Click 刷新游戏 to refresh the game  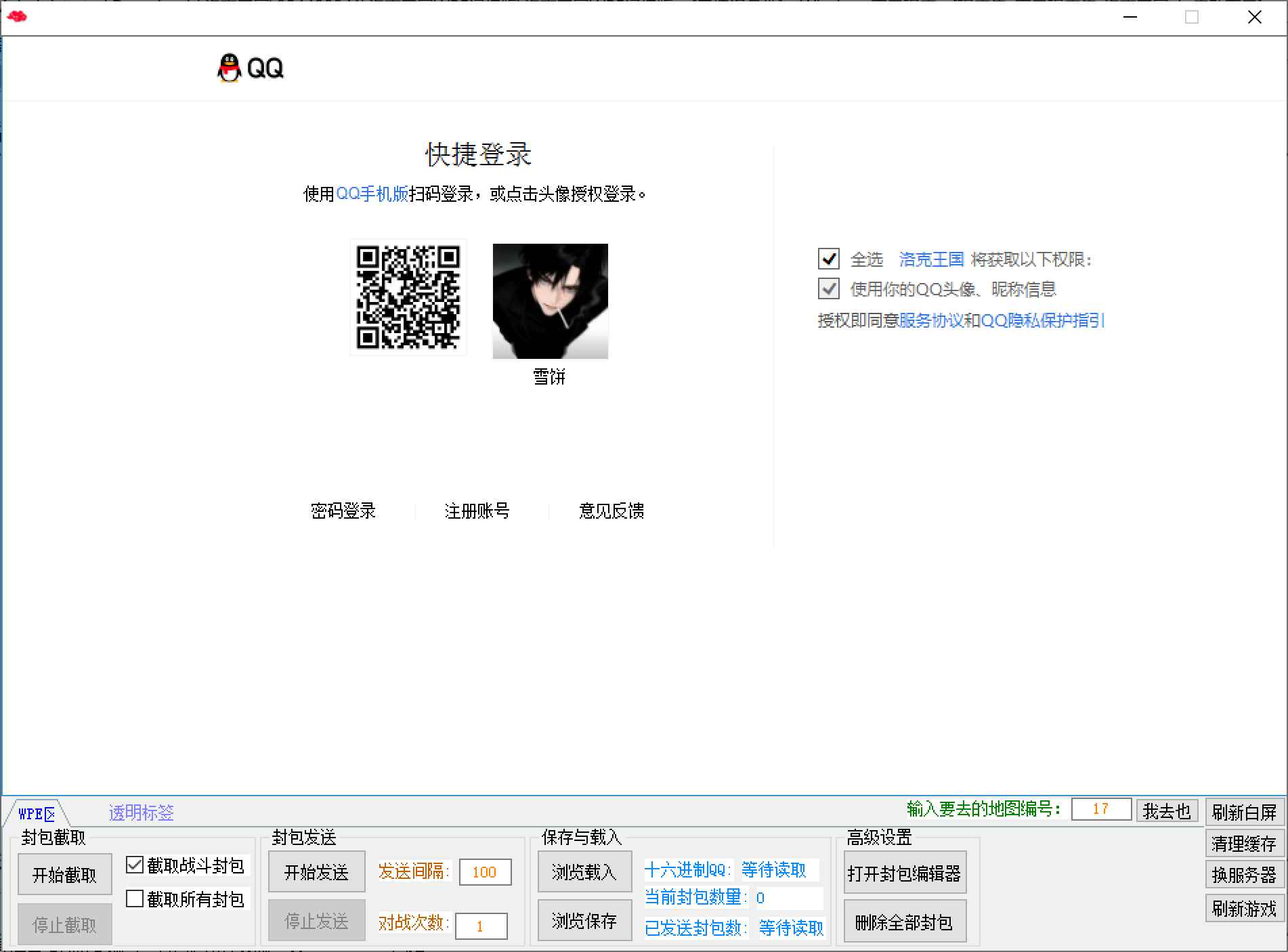pyautogui.click(x=1244, y=909)
